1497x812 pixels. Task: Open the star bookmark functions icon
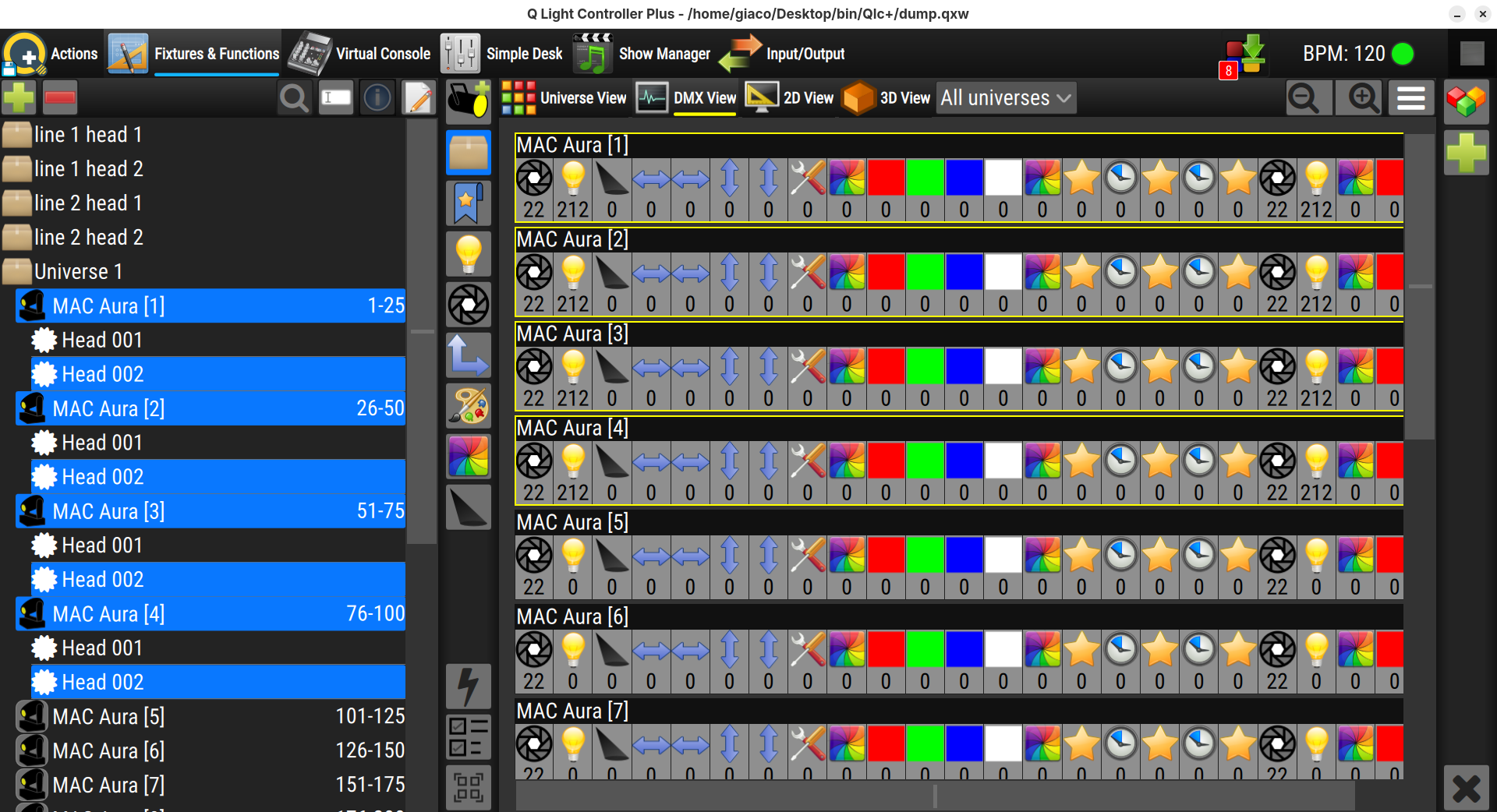pos(469,203)
